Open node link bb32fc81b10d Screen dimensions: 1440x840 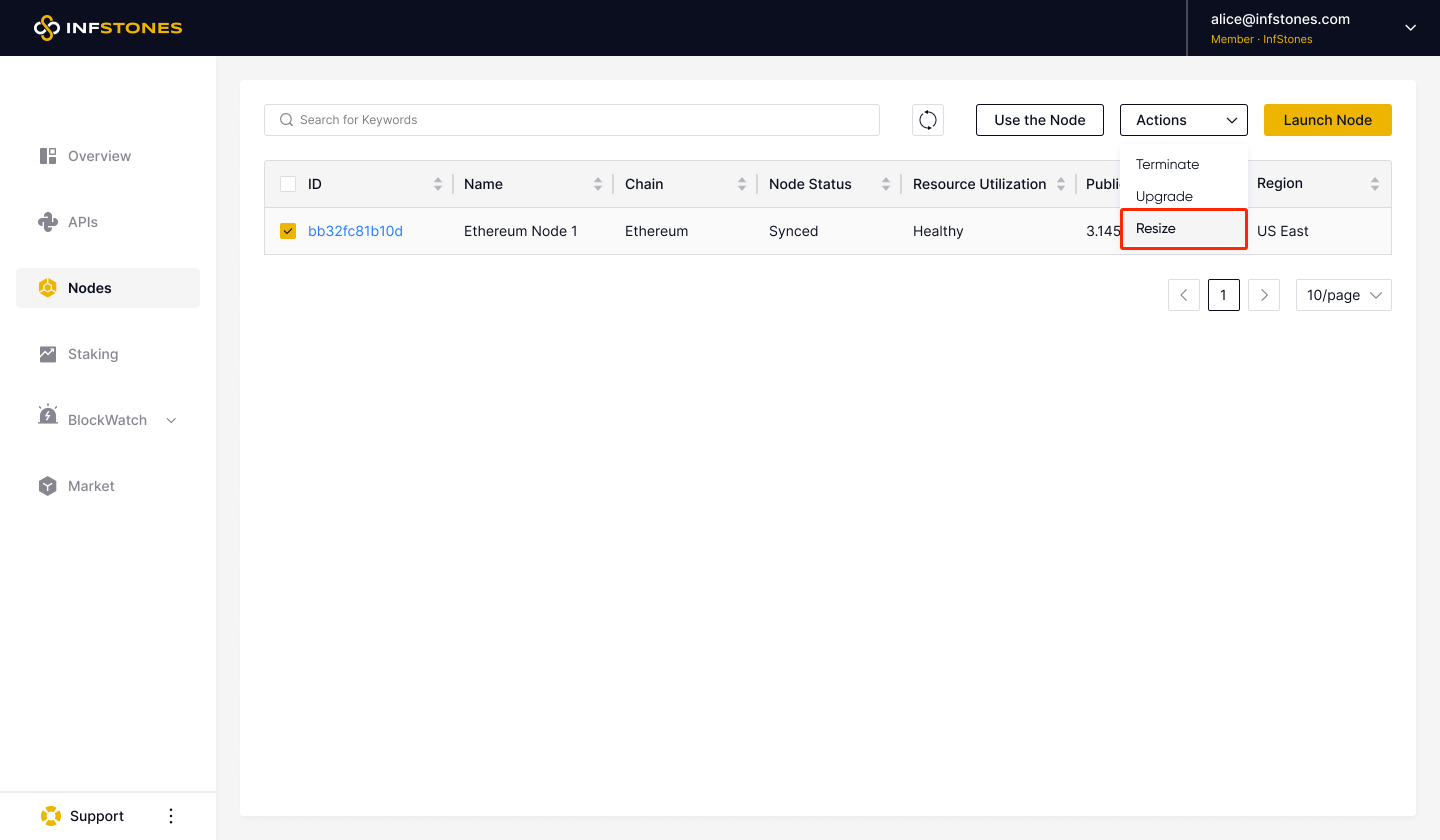click(355, 231)
